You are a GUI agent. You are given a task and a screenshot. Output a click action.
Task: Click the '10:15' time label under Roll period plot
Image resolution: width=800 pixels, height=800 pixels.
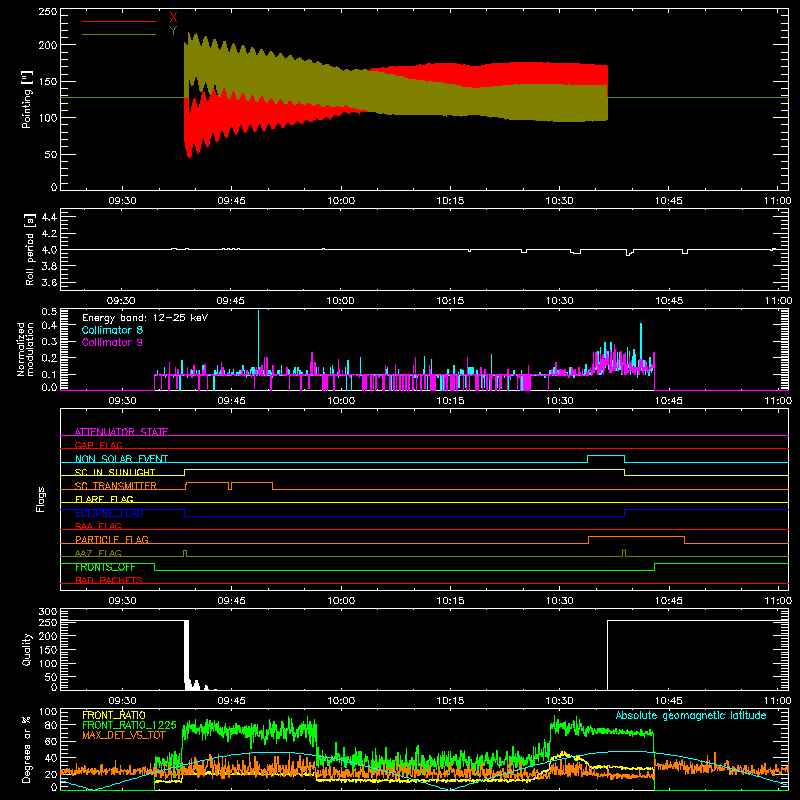click(451, 301)
